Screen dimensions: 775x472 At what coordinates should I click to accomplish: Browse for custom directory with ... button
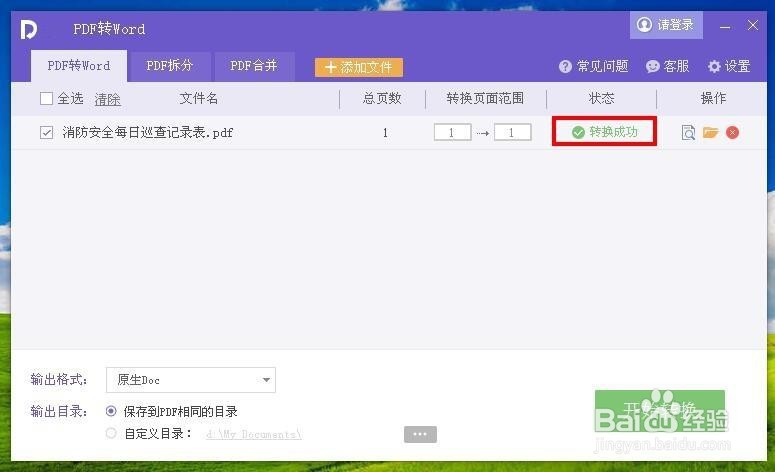point(420,434)
